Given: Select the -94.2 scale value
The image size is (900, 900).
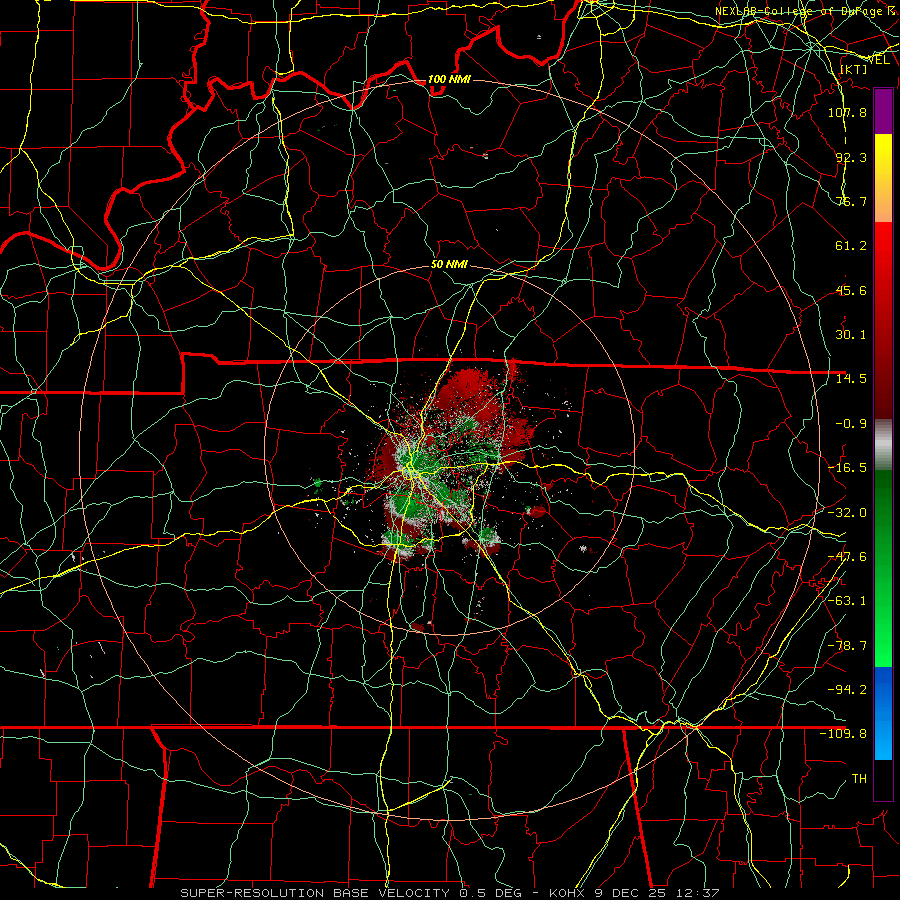Looking at the screenshot, I should (x=847, y=690).
